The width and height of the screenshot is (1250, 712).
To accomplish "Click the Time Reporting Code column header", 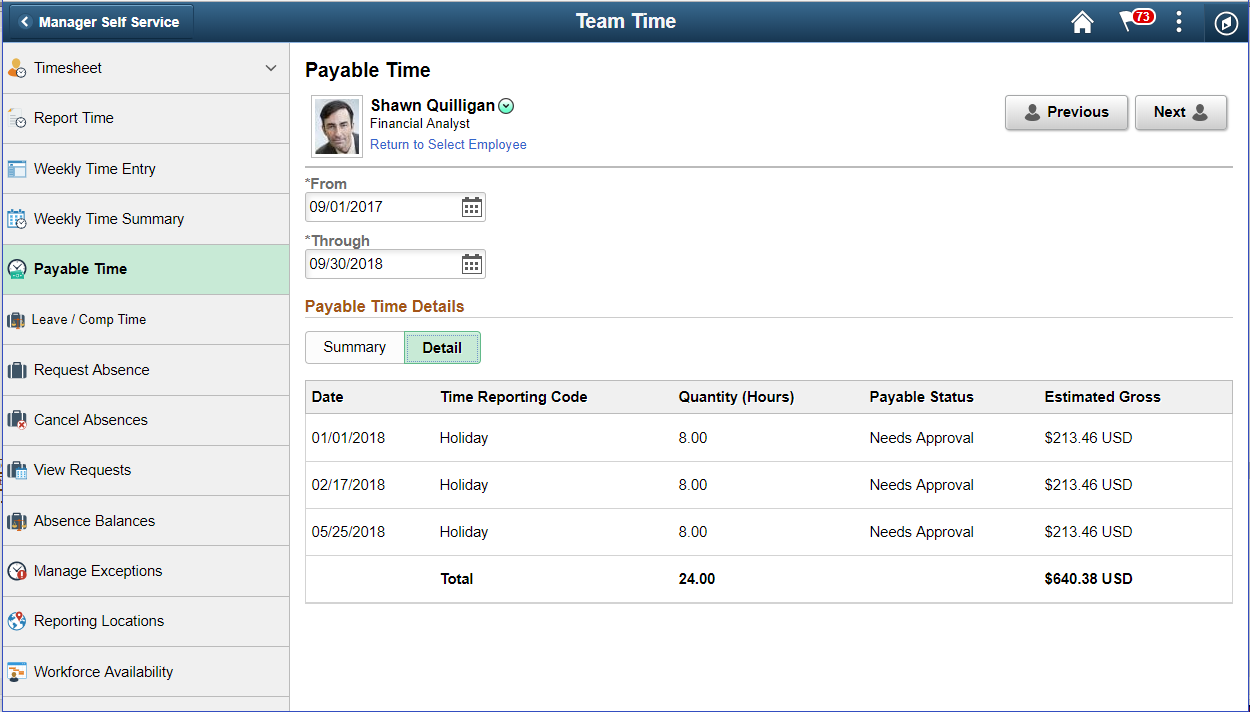I will click(x=514, y=397).
